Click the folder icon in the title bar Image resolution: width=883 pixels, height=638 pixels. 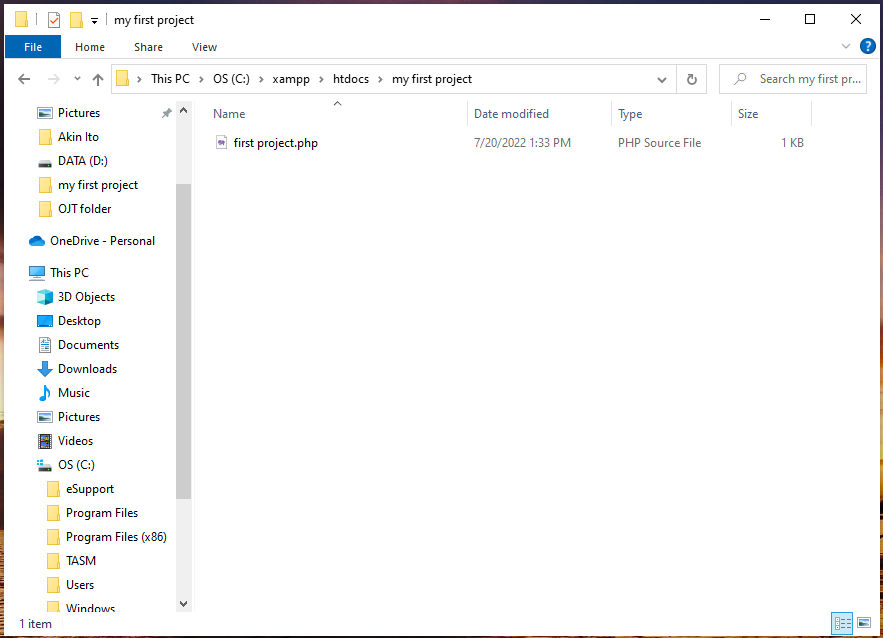[21, 20]
